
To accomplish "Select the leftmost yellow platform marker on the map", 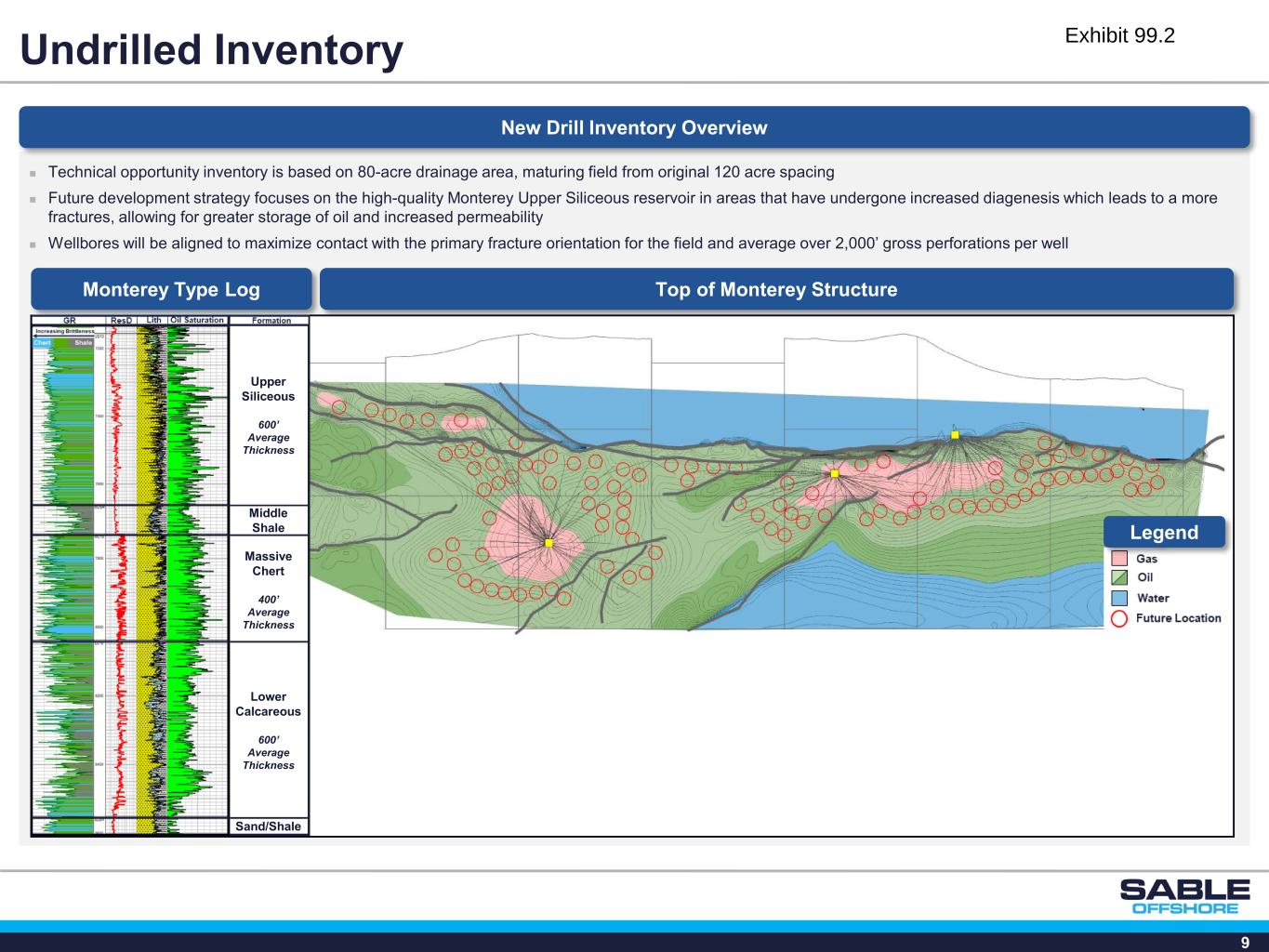I will tap(549, 543).
